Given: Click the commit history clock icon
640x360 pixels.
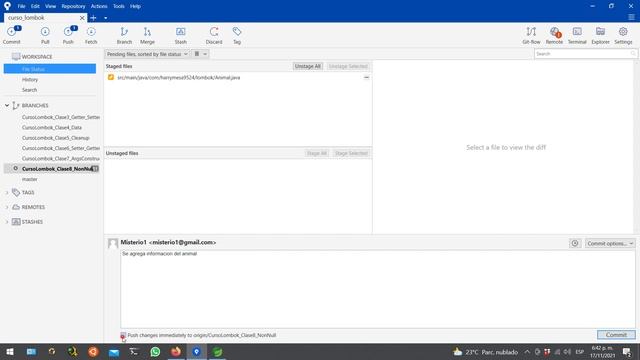Looking at the screenshot, I should click(575, 243).
